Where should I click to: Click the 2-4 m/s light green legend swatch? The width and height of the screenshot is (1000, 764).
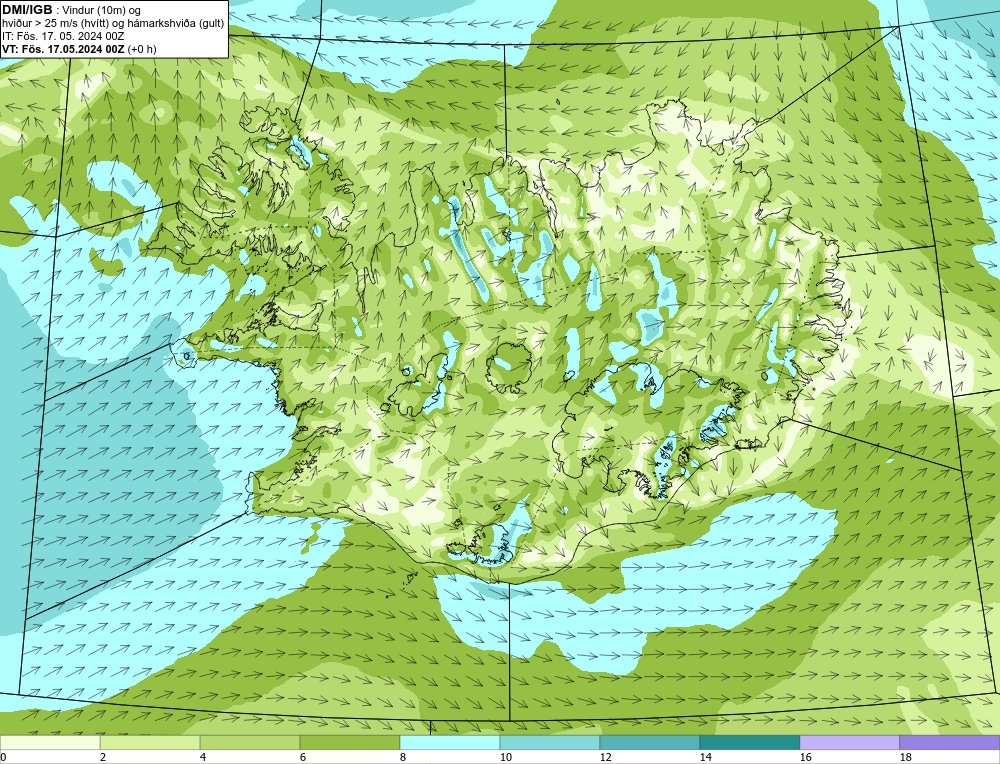150,742
